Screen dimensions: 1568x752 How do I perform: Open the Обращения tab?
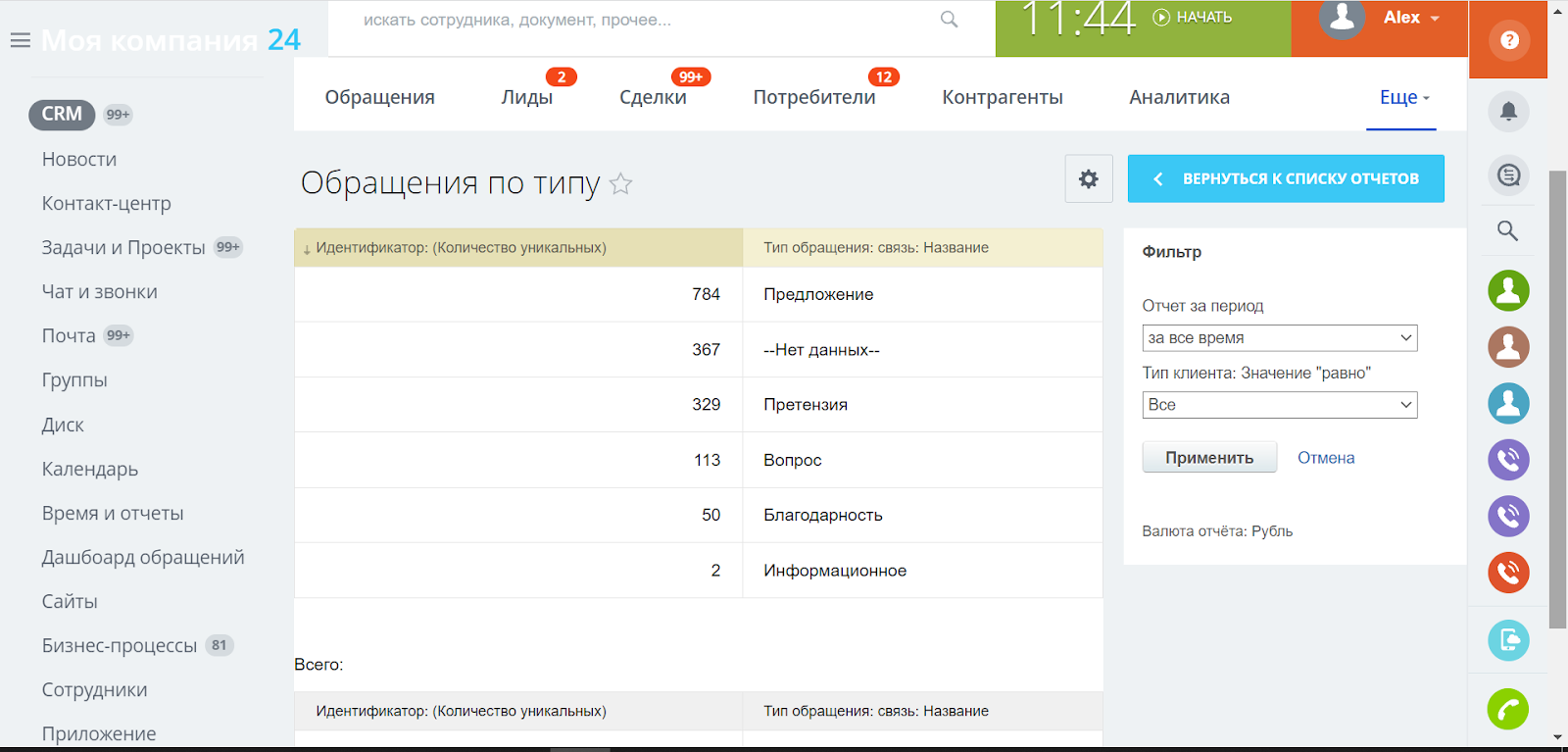point(380,97)
